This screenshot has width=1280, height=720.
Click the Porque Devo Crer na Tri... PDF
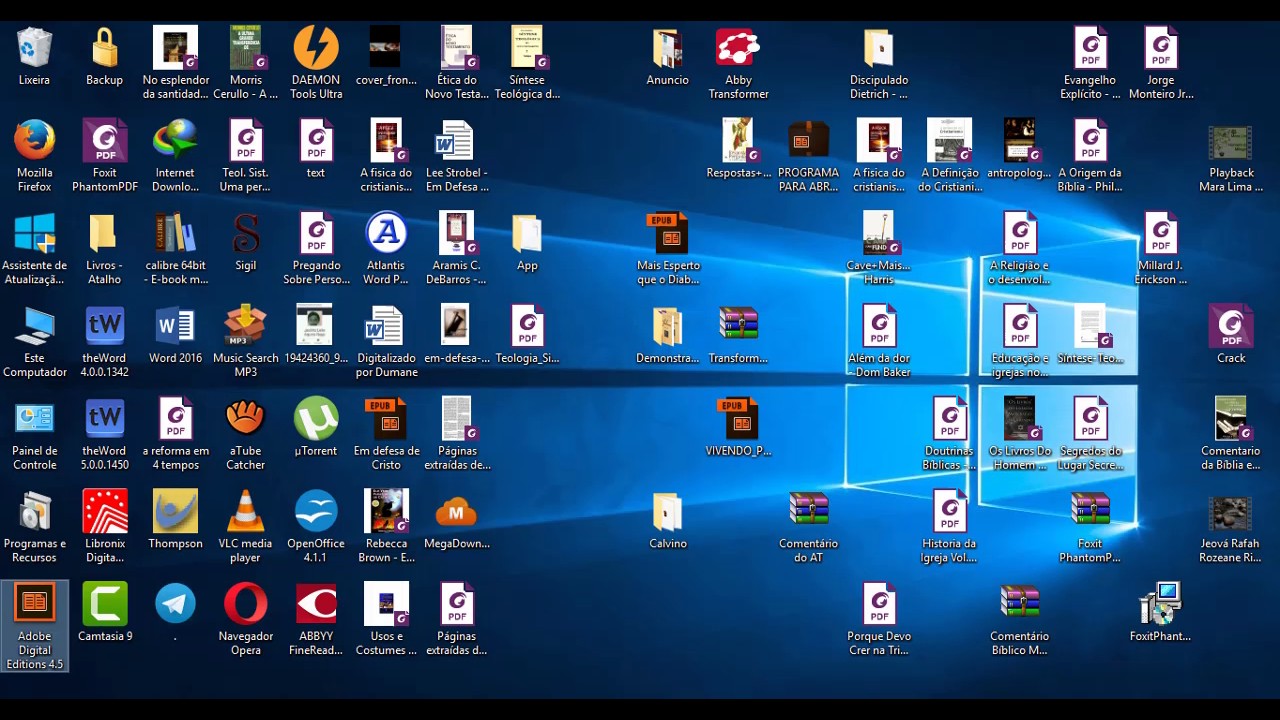click(878, 604)
